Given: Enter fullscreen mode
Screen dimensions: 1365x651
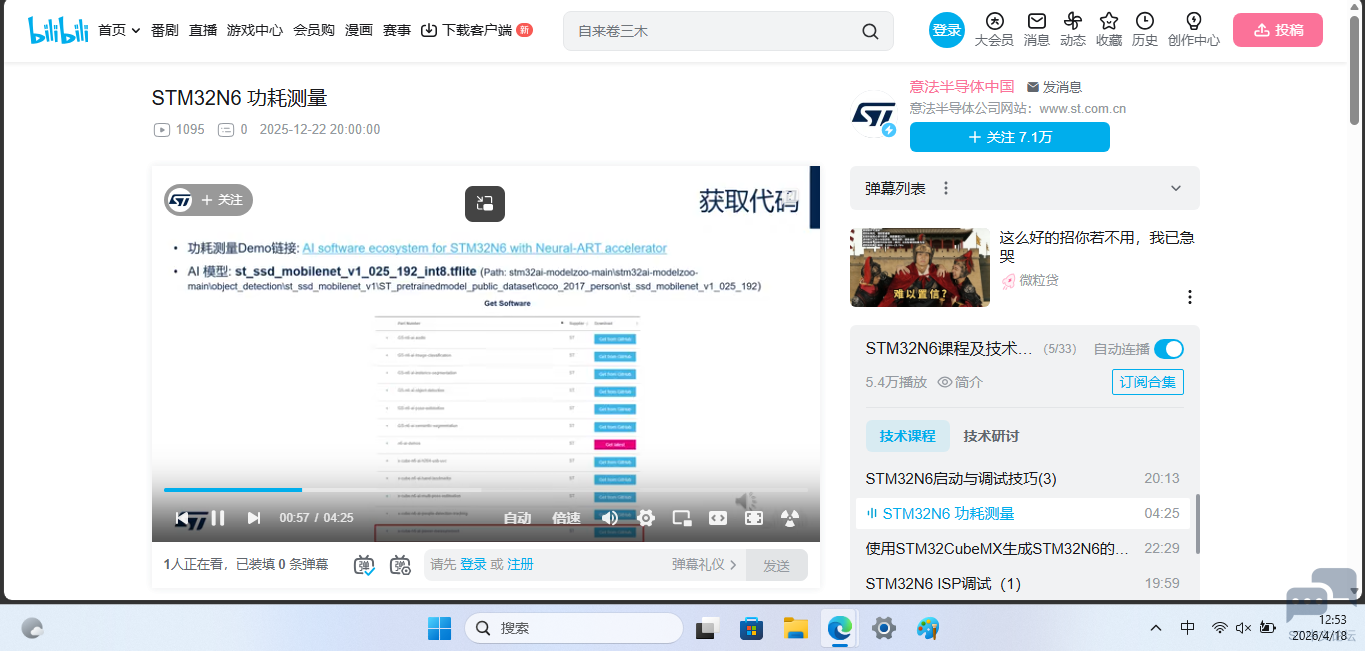Looking at the screenshot, I should (x=753, y=518).
